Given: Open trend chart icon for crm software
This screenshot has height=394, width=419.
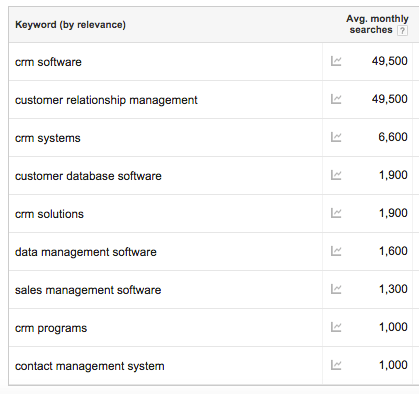Looking at the screenshot, I should (x=336, y=61).
